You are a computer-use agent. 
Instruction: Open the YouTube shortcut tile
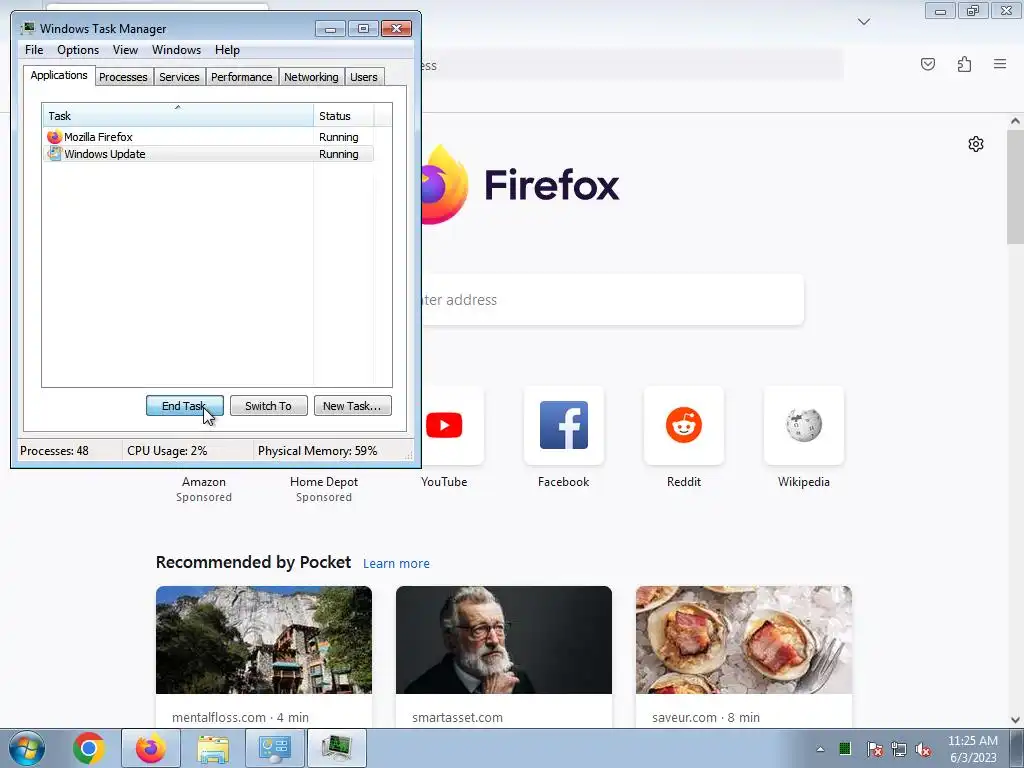[x=444, y=426]
